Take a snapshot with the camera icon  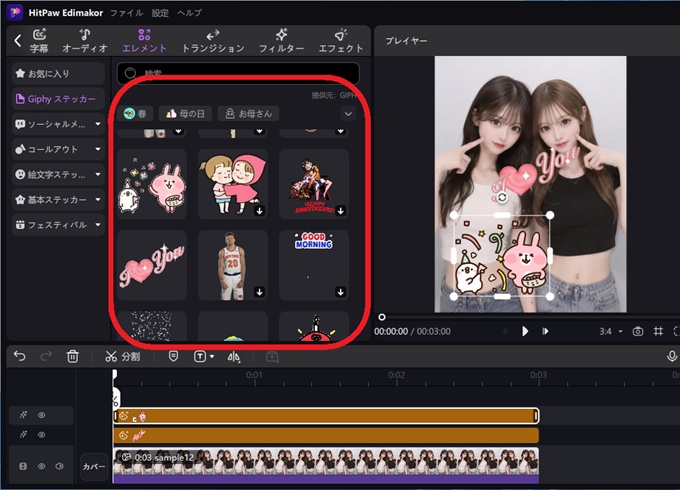click(638, 331)
